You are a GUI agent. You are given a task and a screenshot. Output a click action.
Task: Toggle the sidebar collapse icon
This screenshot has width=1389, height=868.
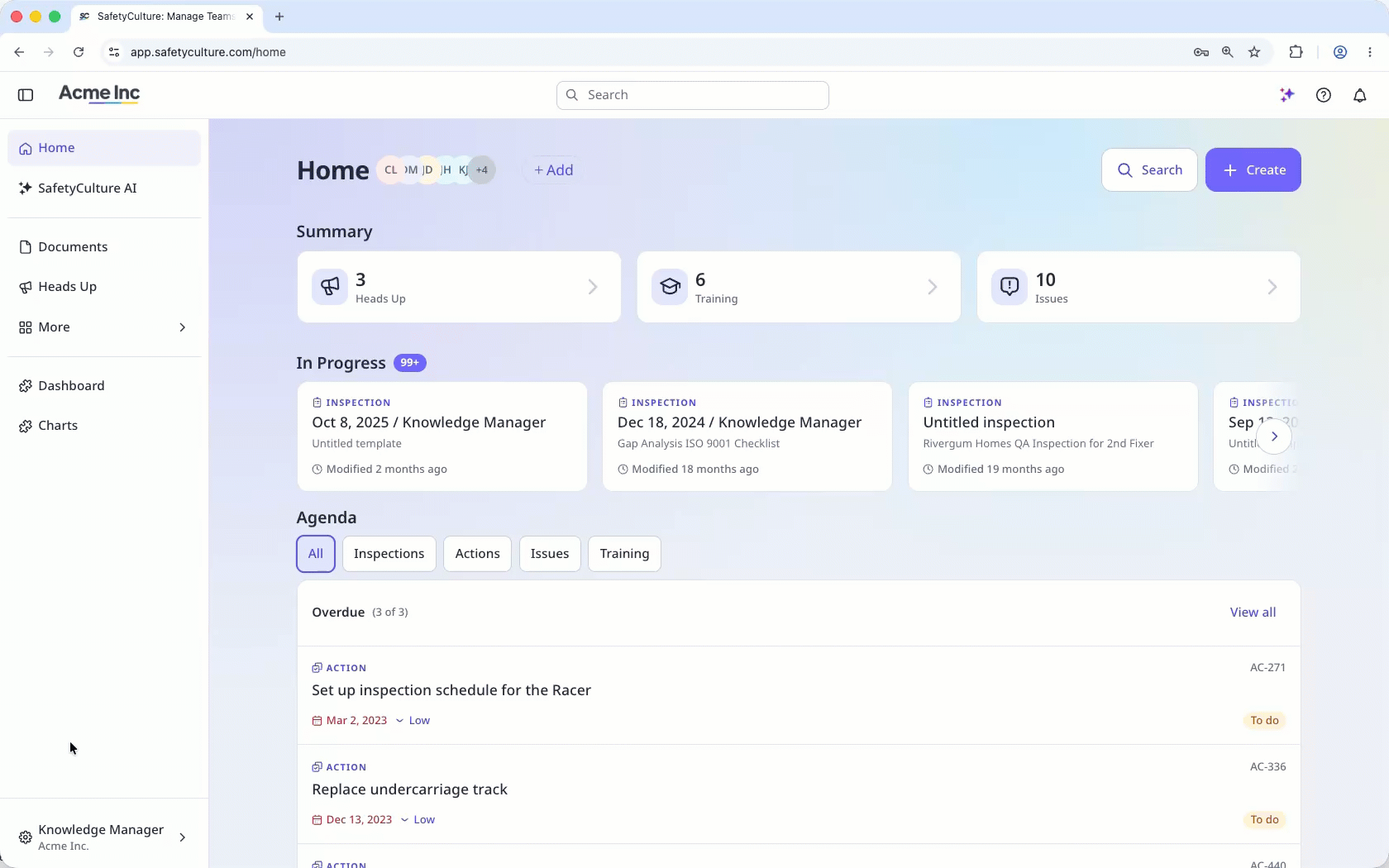tap(26, 95)
